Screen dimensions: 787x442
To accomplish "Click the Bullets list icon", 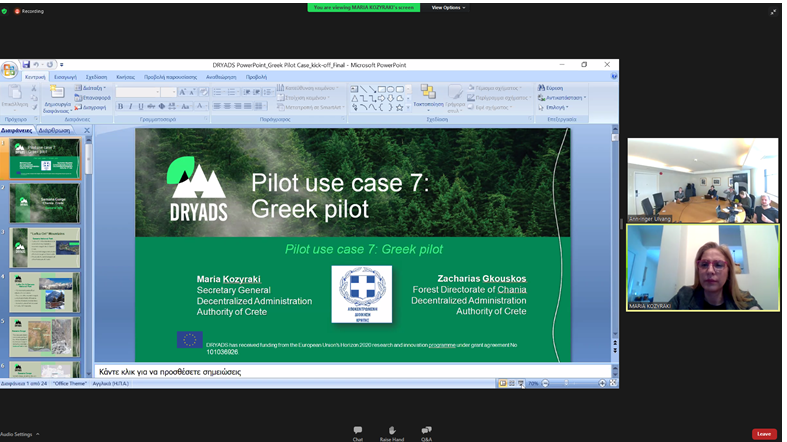I will pos(218,92).
